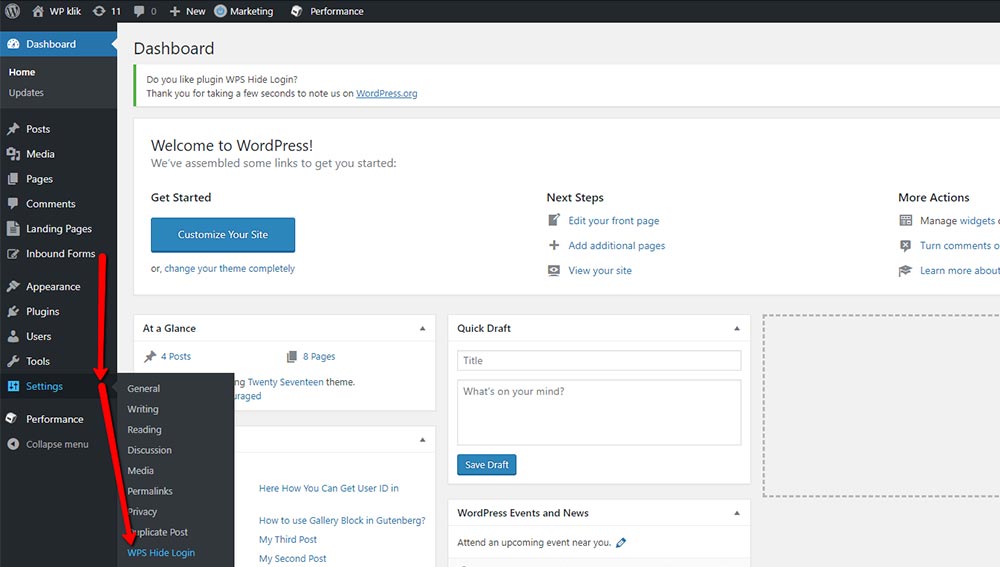Screen dimensions: 1000x567
Task: Open Here How You Can Get User ID post
Action: pos(328,488)
